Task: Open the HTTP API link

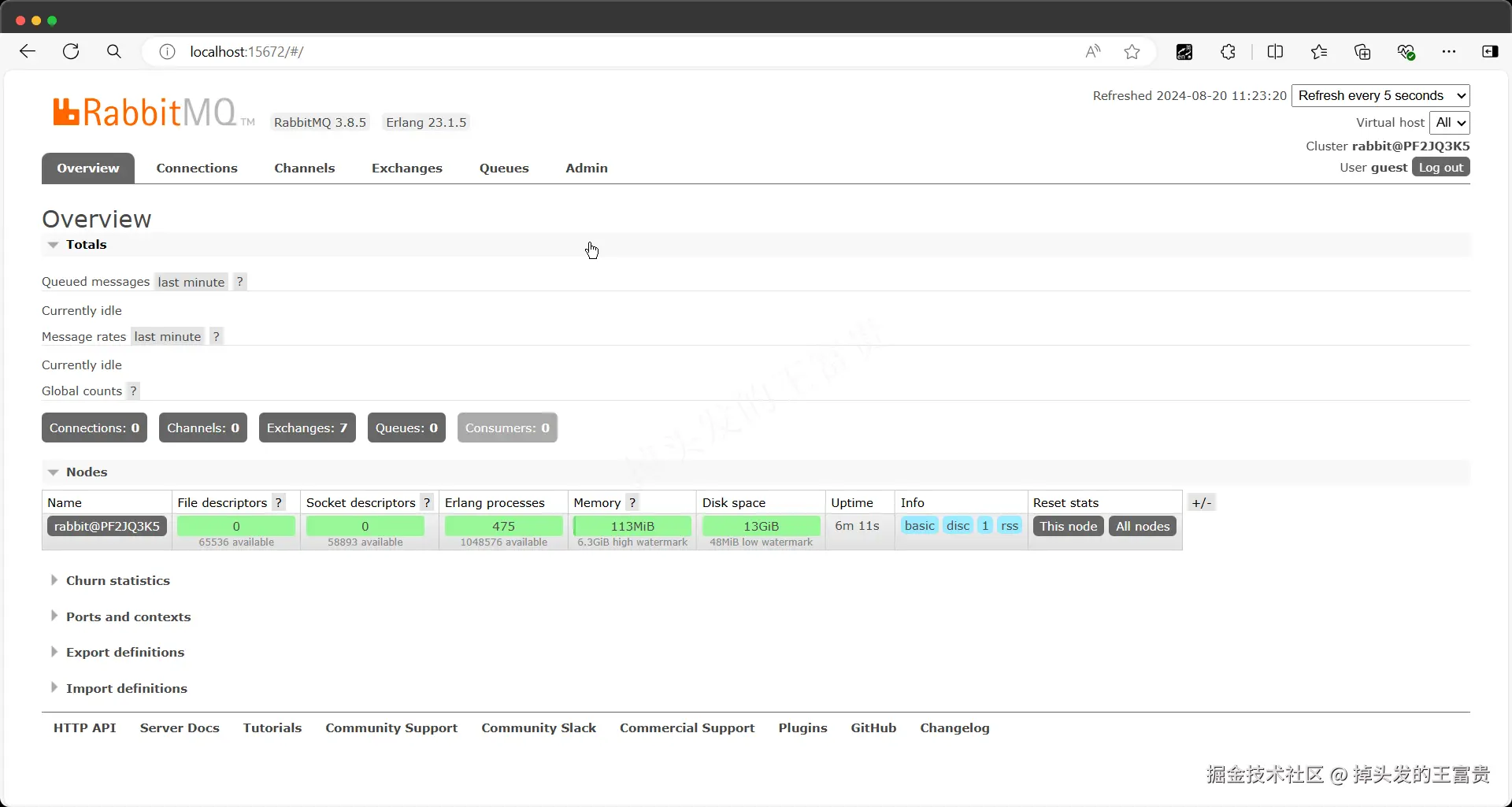Action: pyautogui.click(x=85, y=728)
